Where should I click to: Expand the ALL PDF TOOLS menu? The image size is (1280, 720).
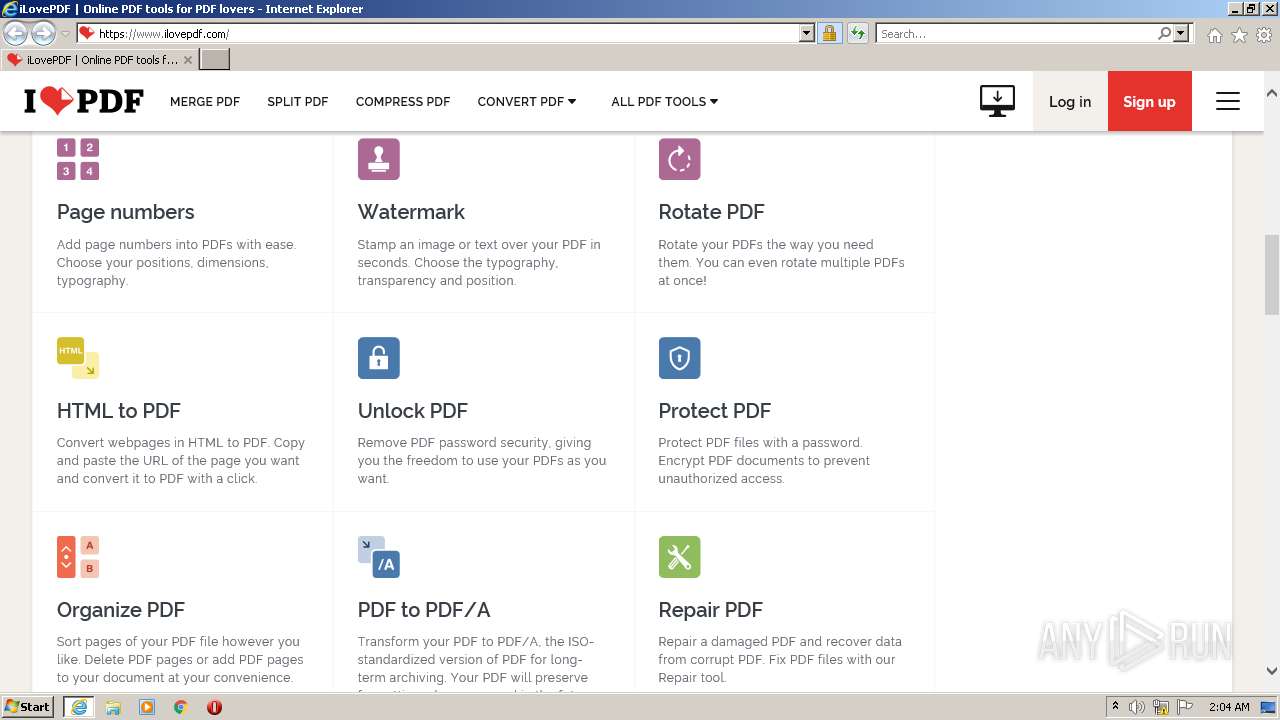665,101
